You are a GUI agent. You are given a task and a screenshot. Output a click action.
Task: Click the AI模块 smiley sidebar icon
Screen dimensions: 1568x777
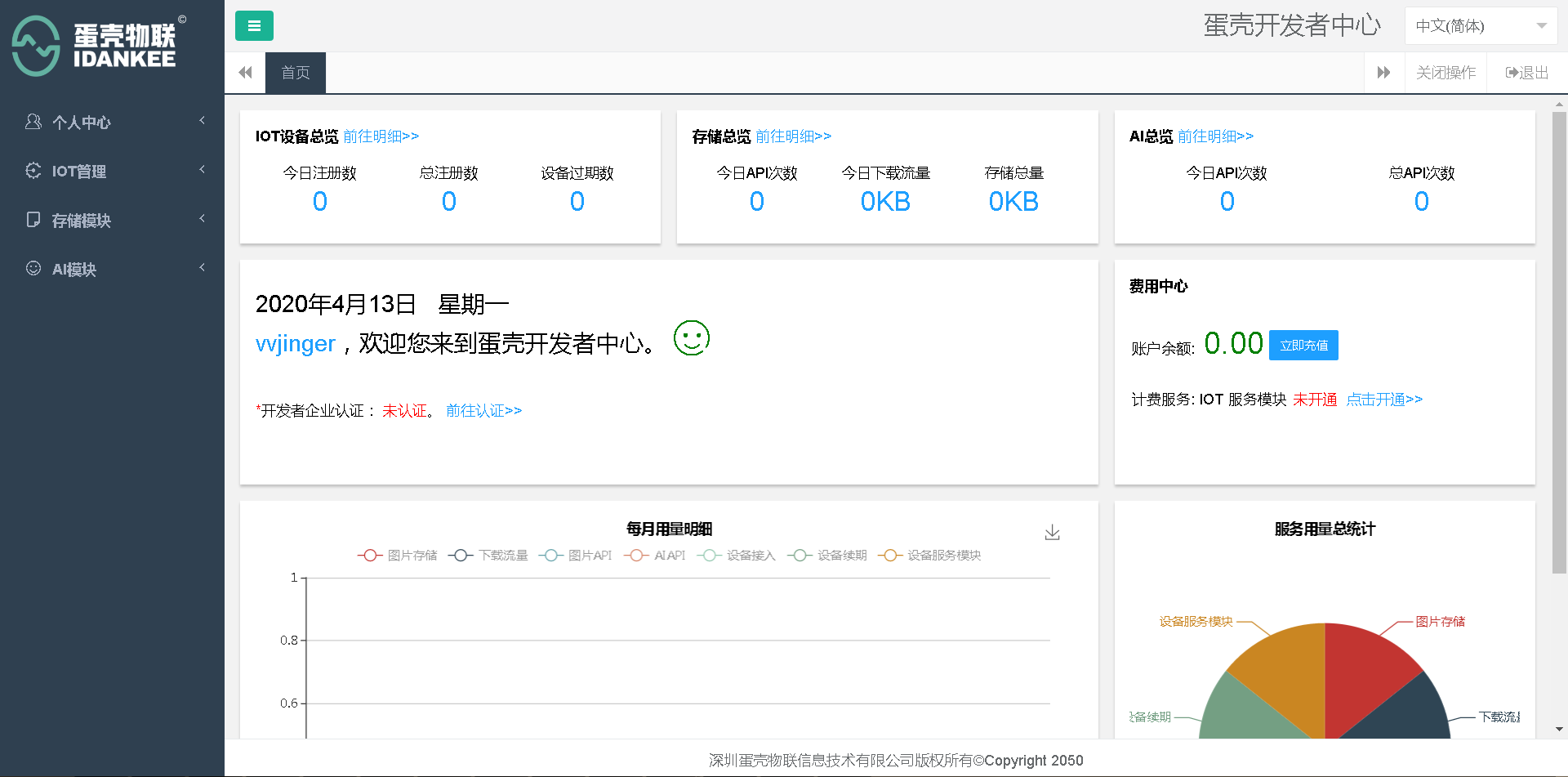click(x=33, y=268)
